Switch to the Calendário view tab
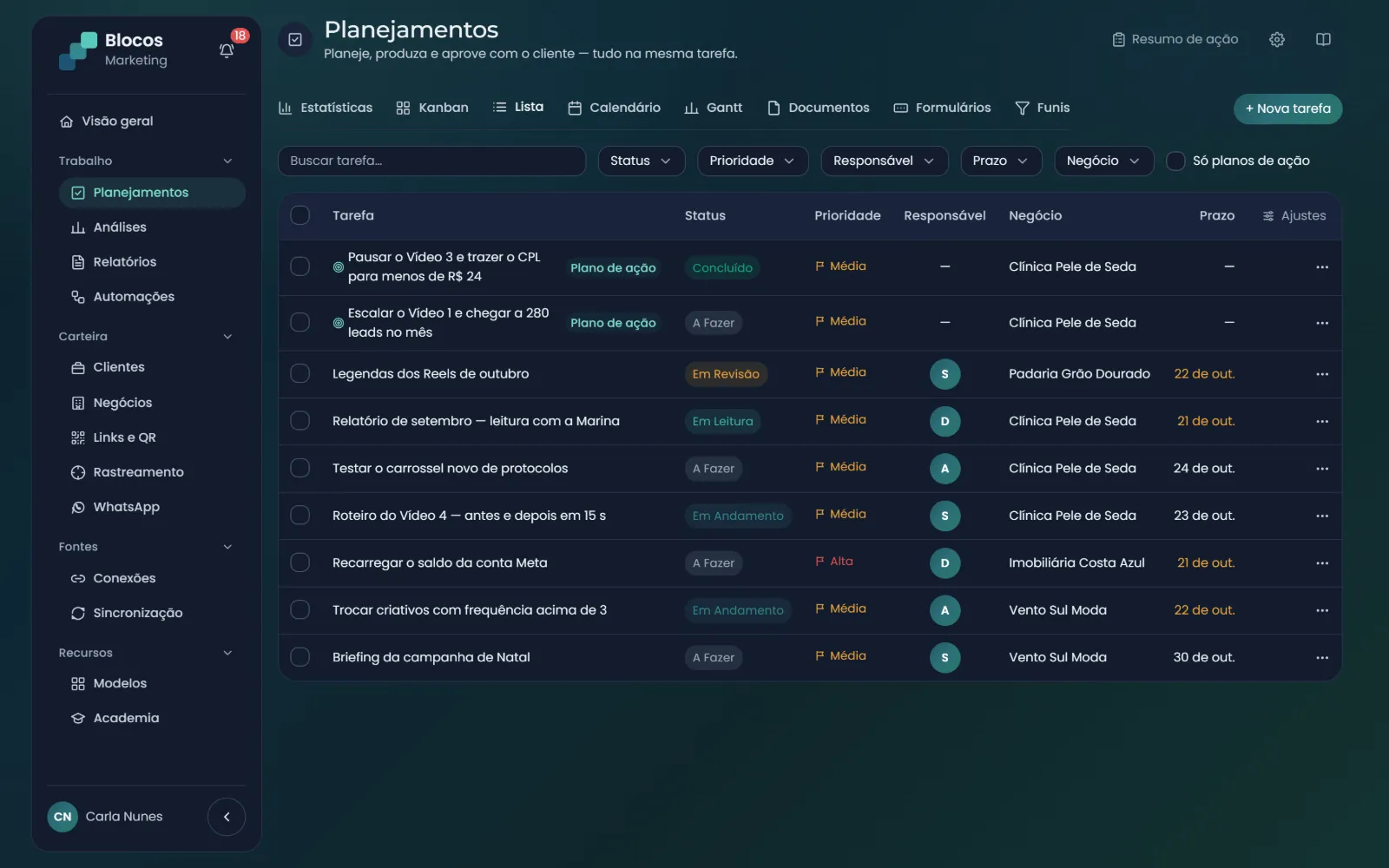This screenshot has width=1389, height=868. point(614,108)
